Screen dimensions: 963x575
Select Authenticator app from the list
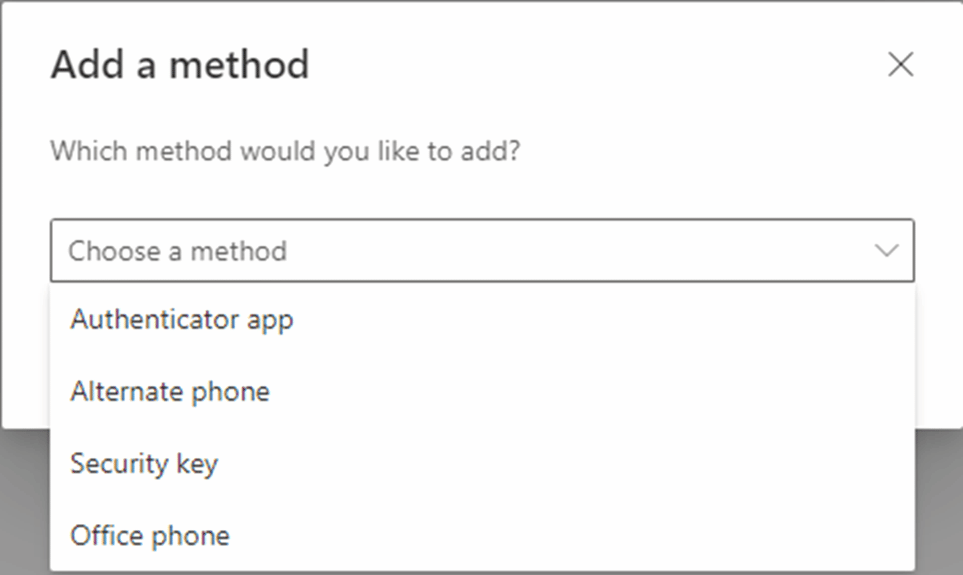[x=181, y=320]
